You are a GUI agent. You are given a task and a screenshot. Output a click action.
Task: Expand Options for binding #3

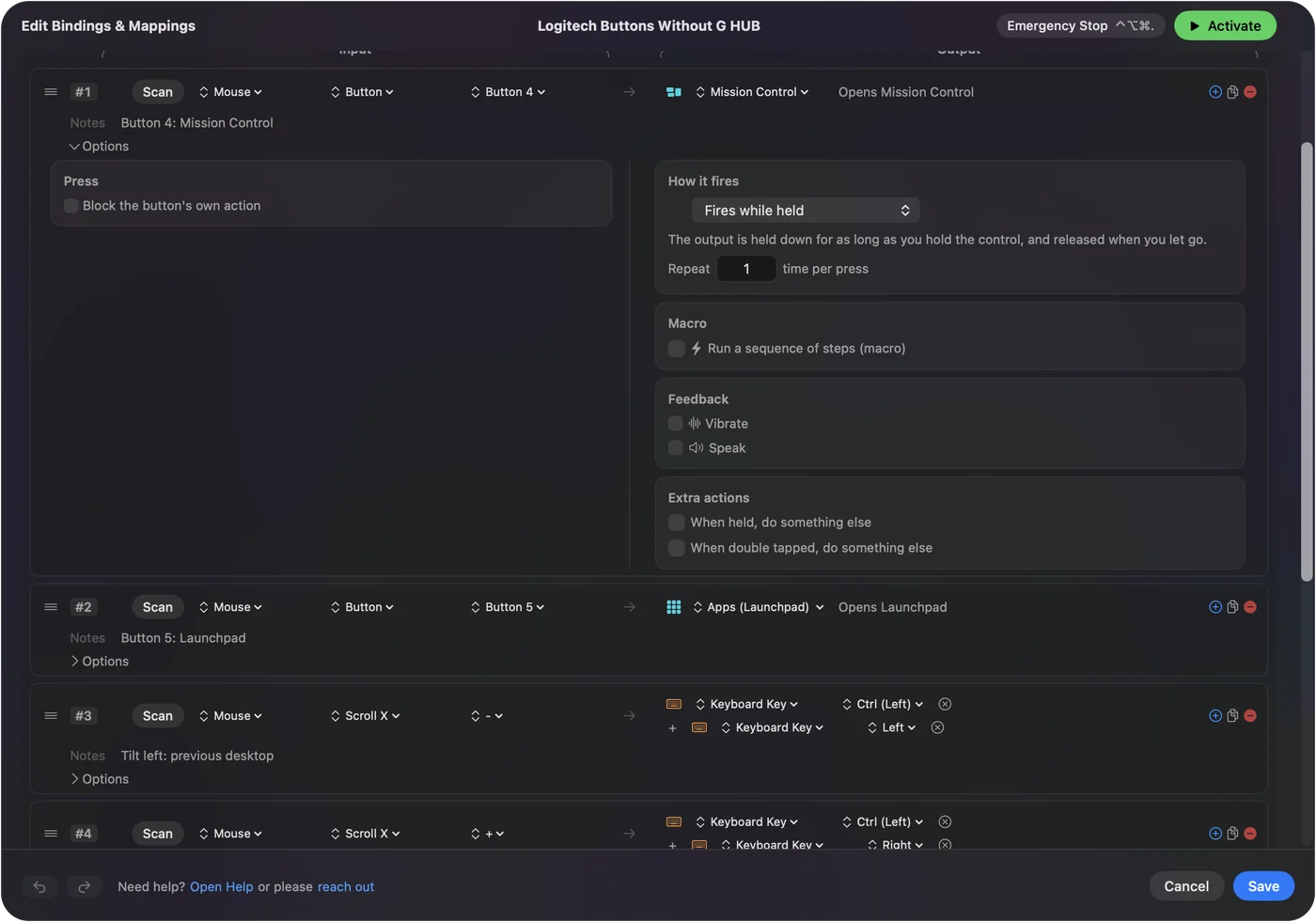pyautogui.click(x=99, y=779)
